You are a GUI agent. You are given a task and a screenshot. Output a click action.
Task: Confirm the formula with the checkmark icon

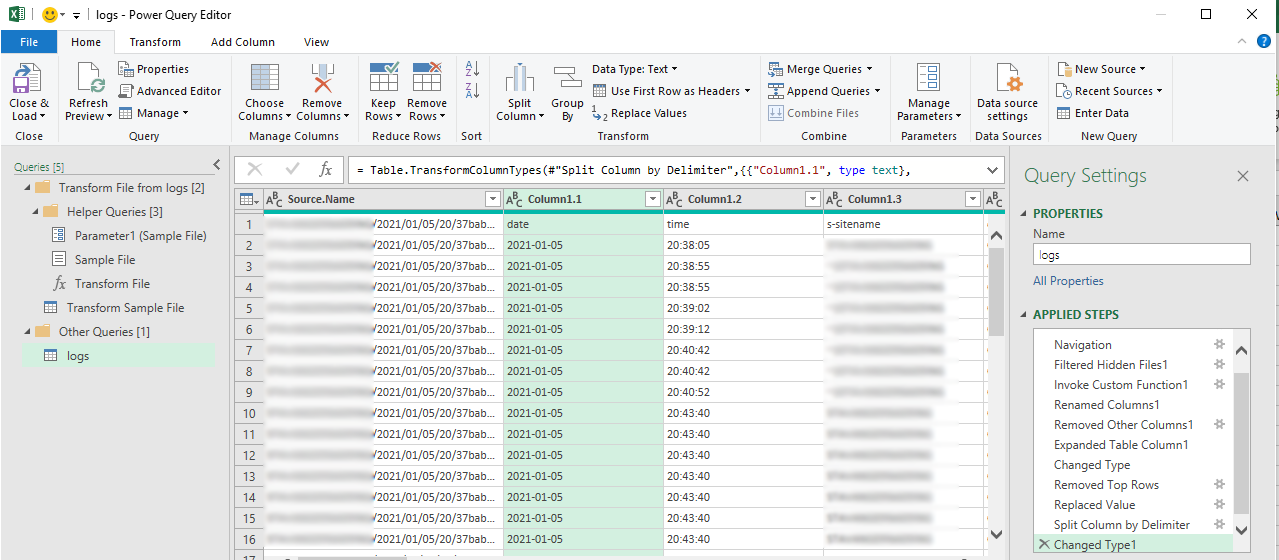click(x=292, y=169)
